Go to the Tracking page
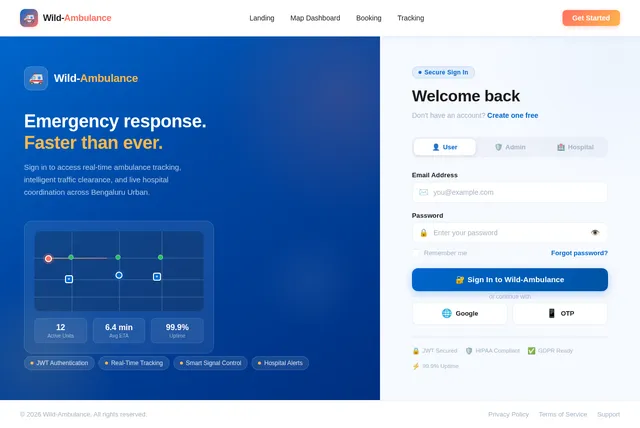 click(411, 18)
